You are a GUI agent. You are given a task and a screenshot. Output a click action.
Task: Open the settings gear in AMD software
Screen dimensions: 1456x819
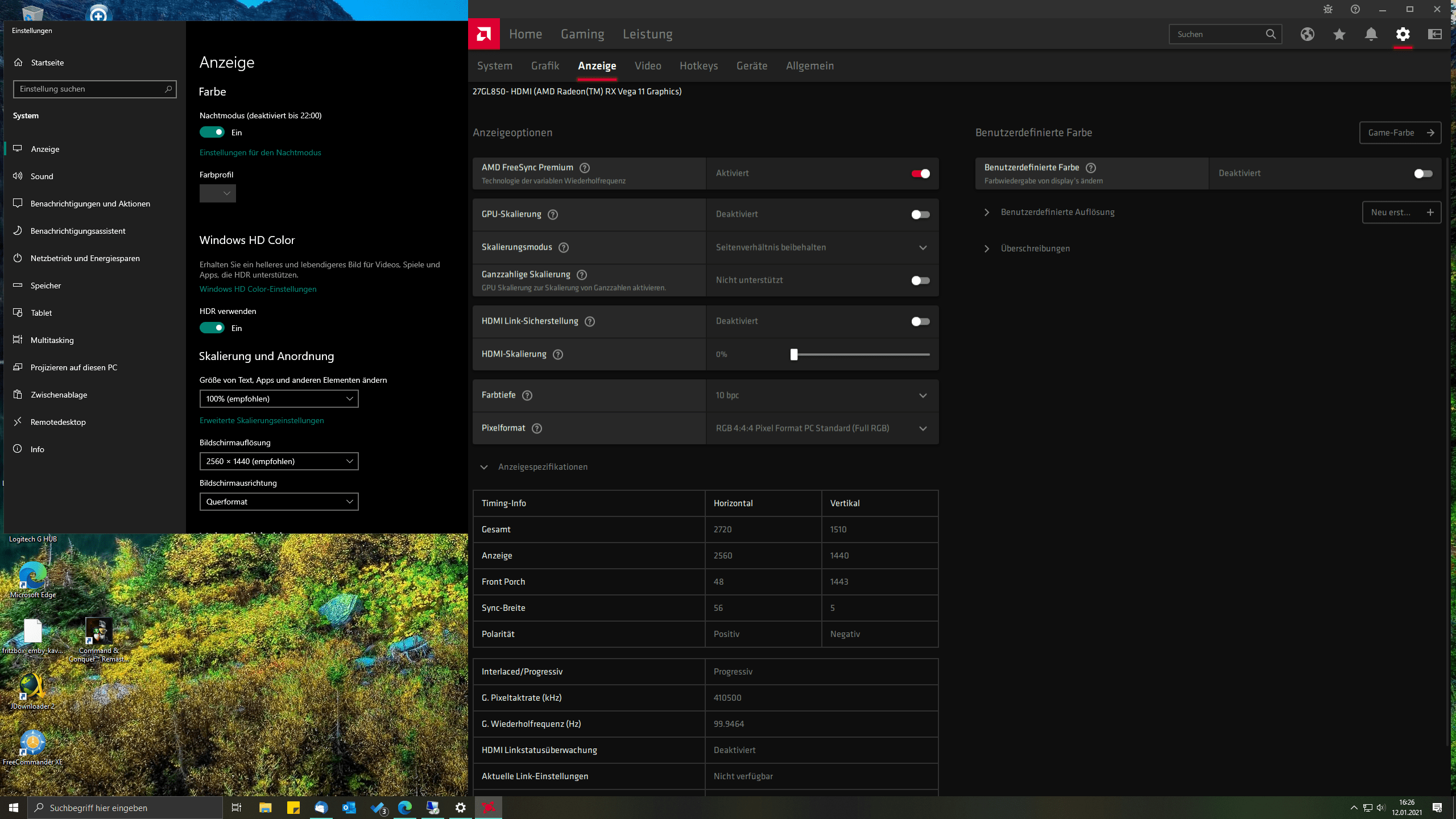click(x=1403, y=34)
